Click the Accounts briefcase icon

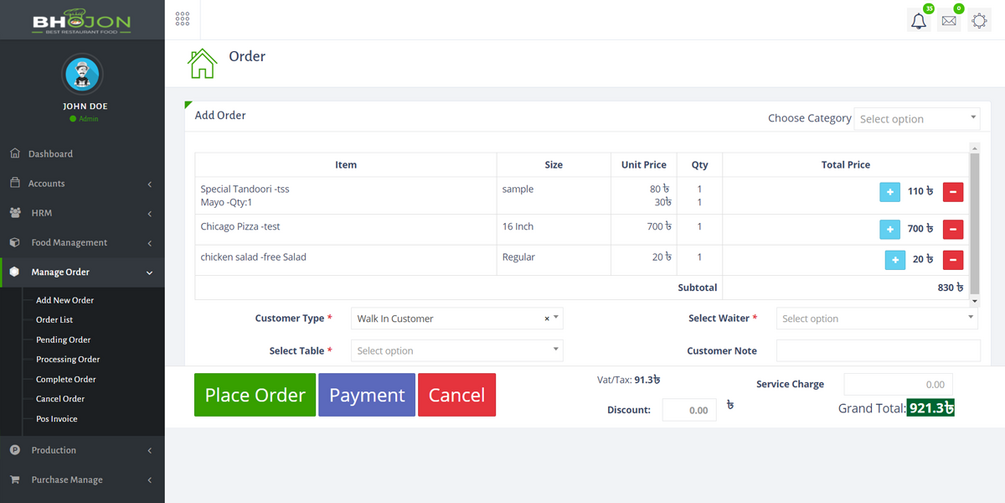pos(15,183)
